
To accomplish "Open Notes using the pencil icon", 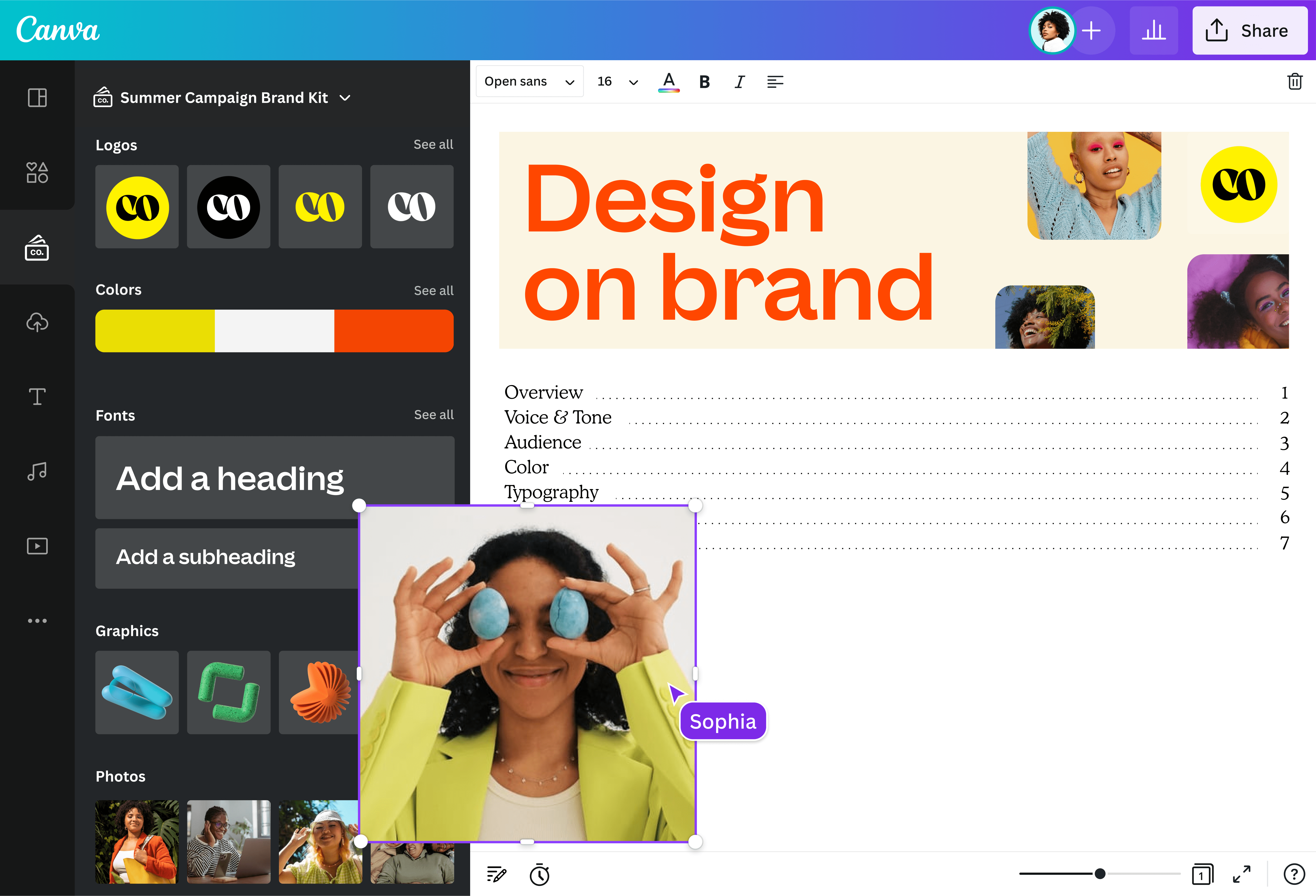I will (x=496, y=874).
